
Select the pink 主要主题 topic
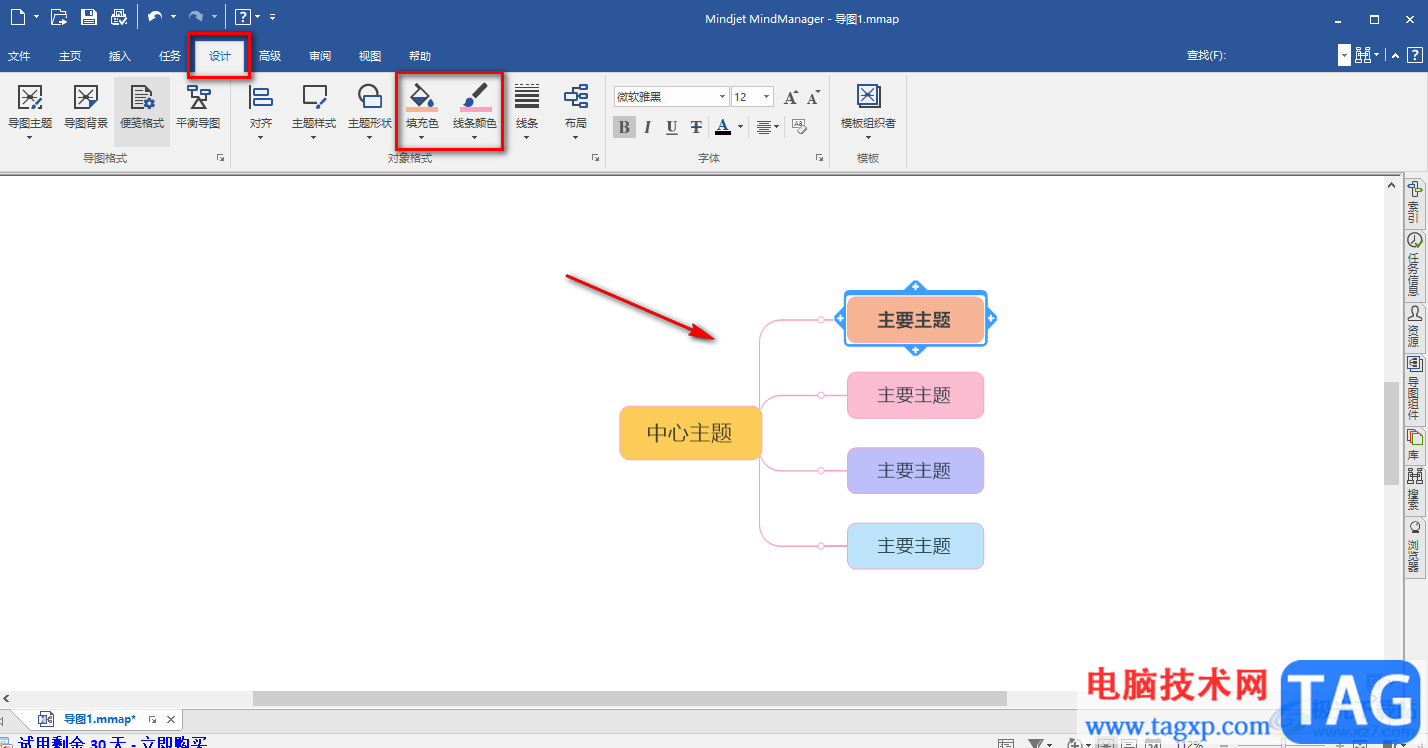click(x=915, y=395)
